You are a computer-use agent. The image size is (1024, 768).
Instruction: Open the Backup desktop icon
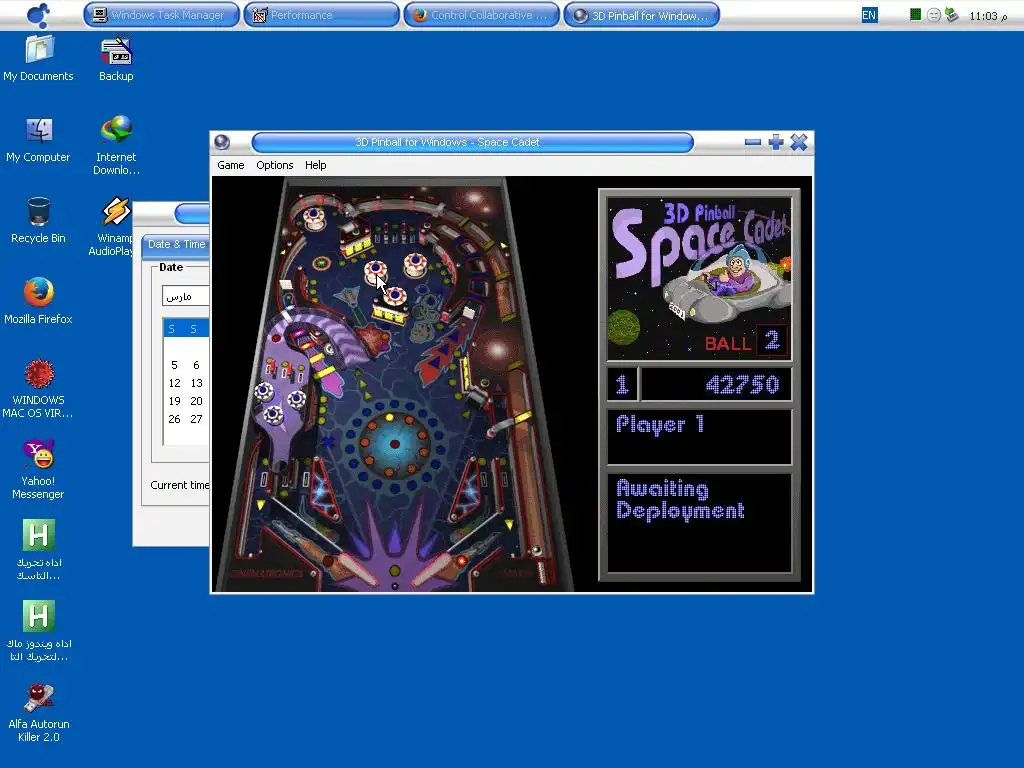(x=116, y=59)
